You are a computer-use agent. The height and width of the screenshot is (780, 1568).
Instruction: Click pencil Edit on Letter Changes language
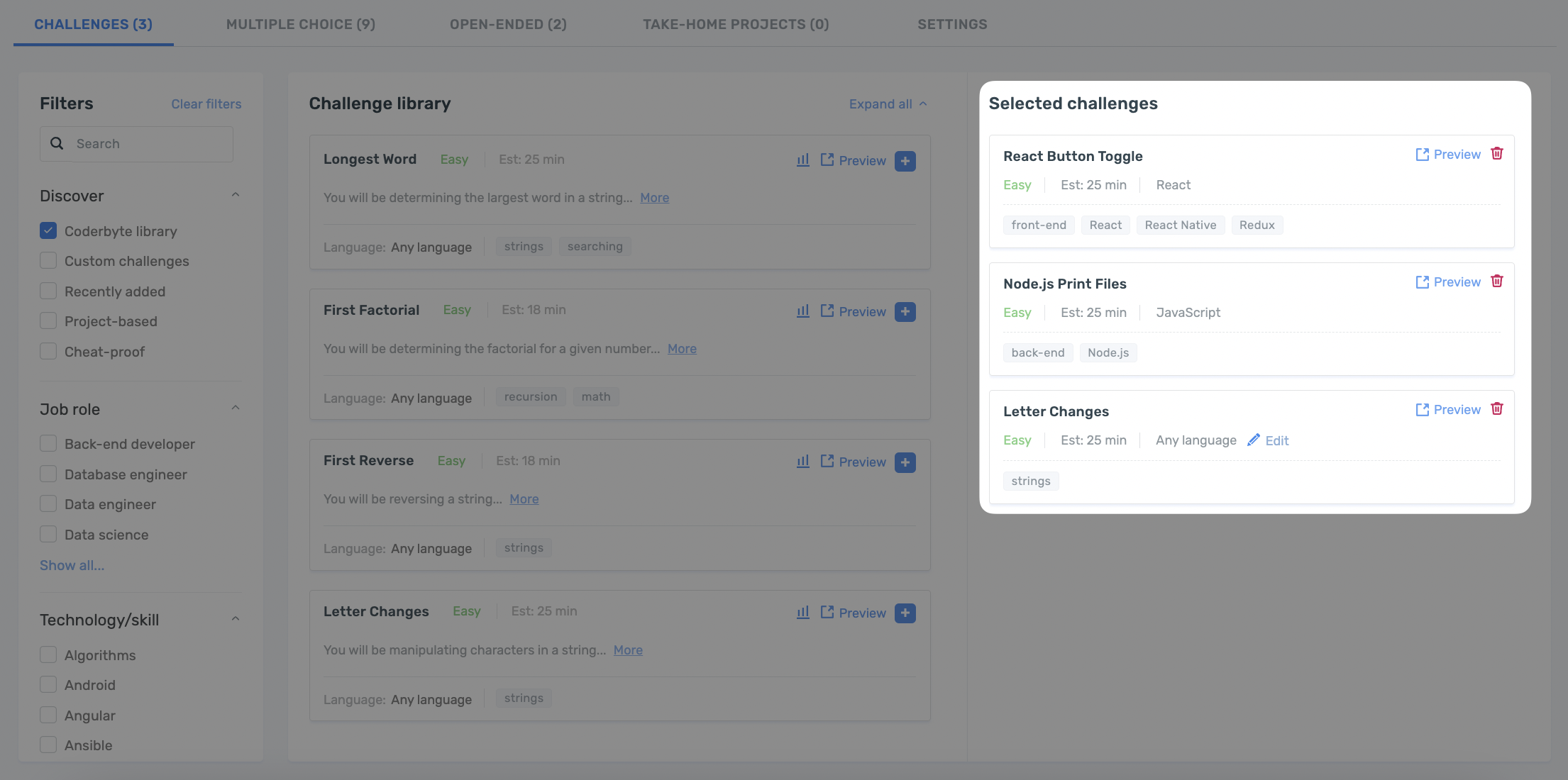[1268, 440]
